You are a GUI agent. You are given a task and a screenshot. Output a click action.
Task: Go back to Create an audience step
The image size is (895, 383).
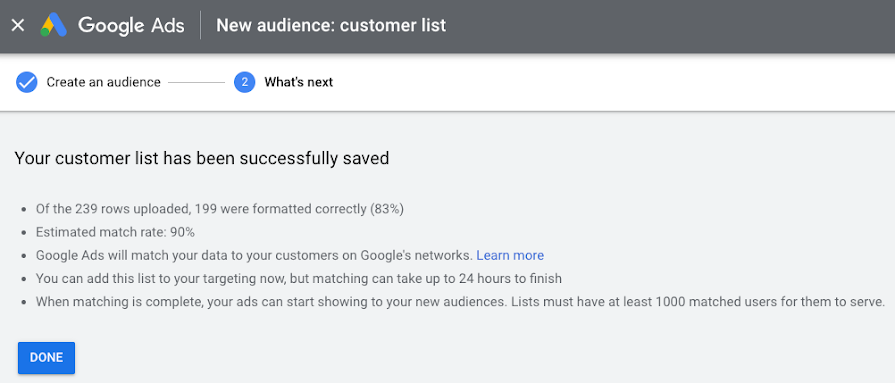tap(103, 82)
